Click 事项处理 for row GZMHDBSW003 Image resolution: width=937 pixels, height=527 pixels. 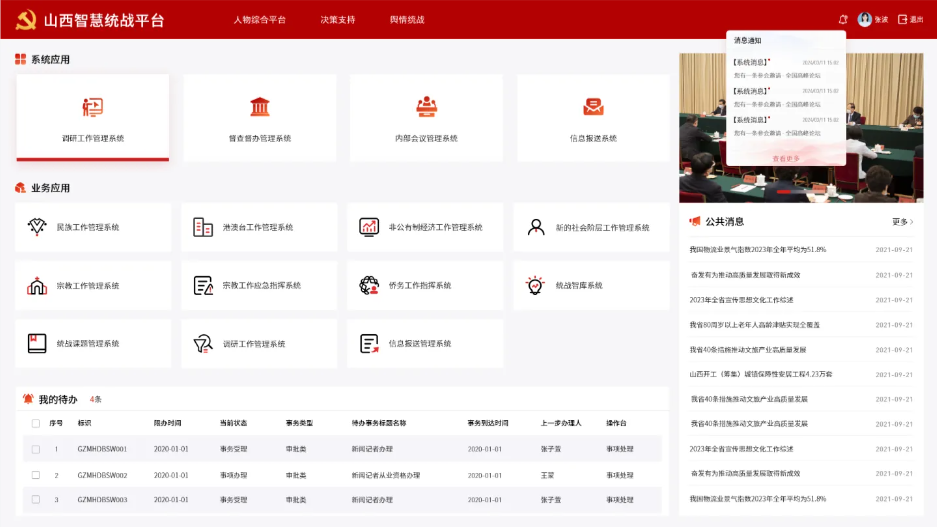pyautogui.click(x=619, y=499)
